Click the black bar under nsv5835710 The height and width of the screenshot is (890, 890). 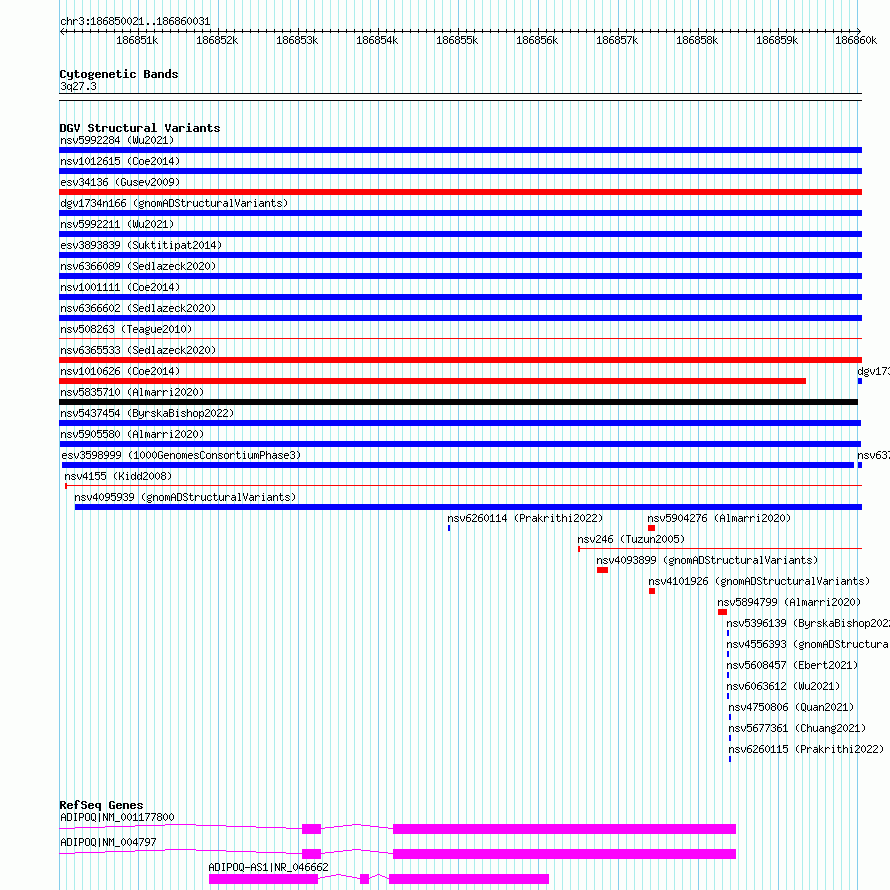coord(459,402)
